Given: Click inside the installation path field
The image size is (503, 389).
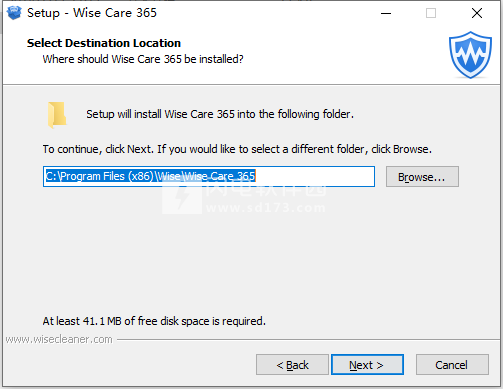Looking at the screenshot, I should (209, 176).
